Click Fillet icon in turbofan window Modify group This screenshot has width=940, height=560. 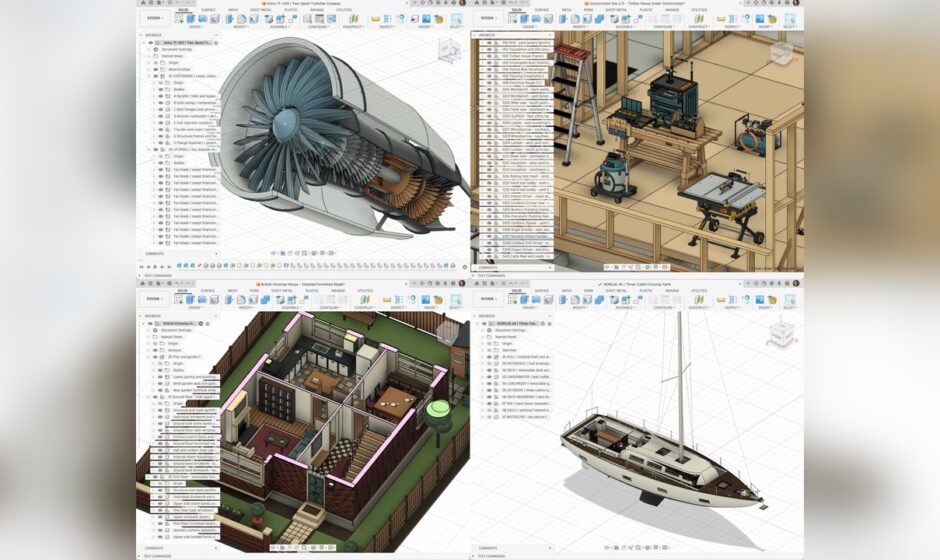coord(242,19)
